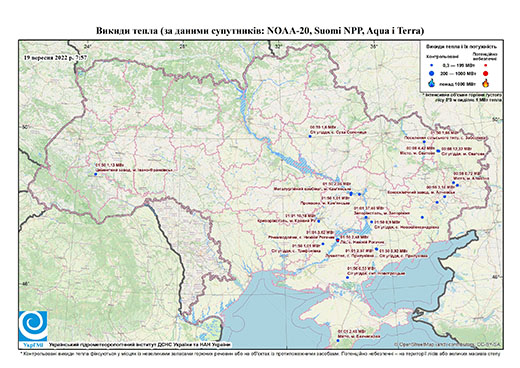Click the Сватове 12,33 MW marker
520x368 pixels.
pyautogui.click(x=438, y=151)
